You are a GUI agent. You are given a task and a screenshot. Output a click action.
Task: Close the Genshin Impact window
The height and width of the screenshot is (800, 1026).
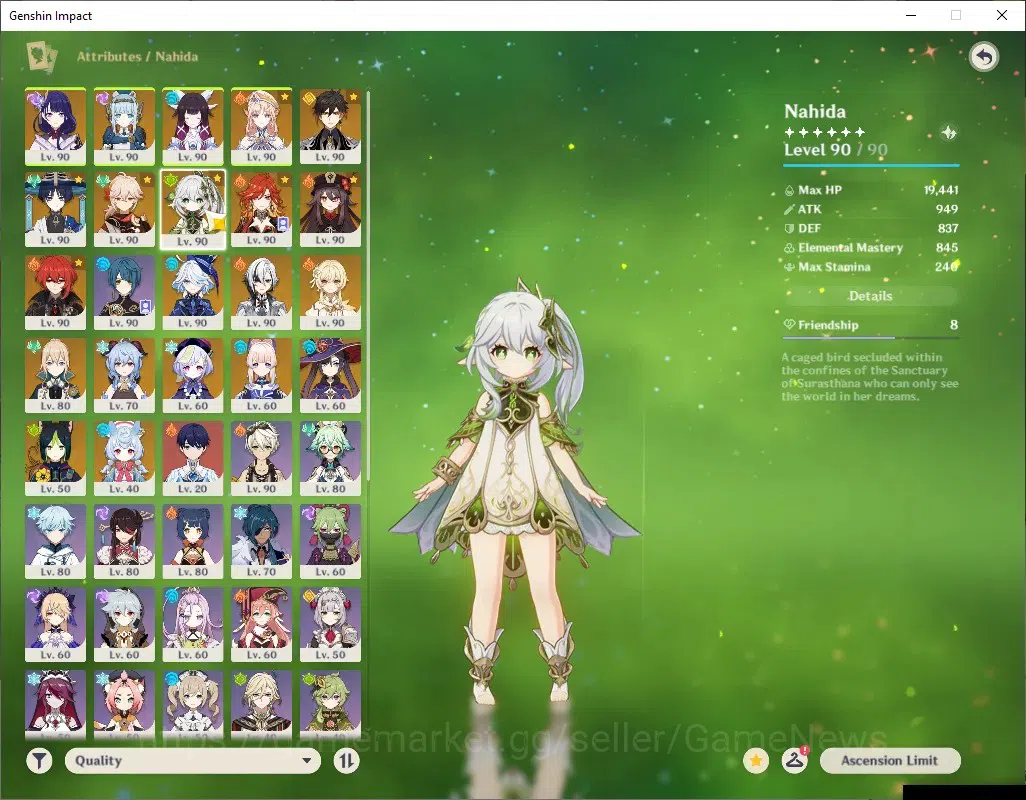[1002, 15]
